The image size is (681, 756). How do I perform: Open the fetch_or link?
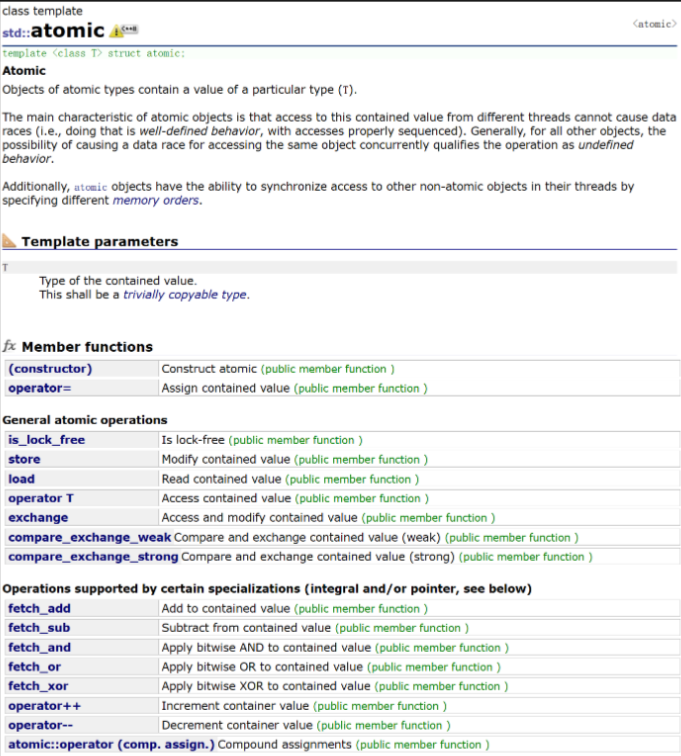(34, 667)
